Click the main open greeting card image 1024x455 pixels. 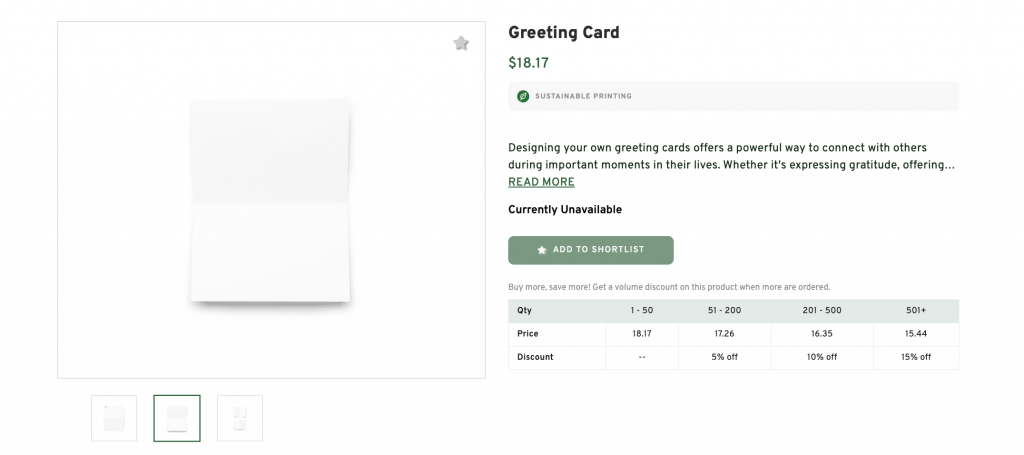point(270,201)
